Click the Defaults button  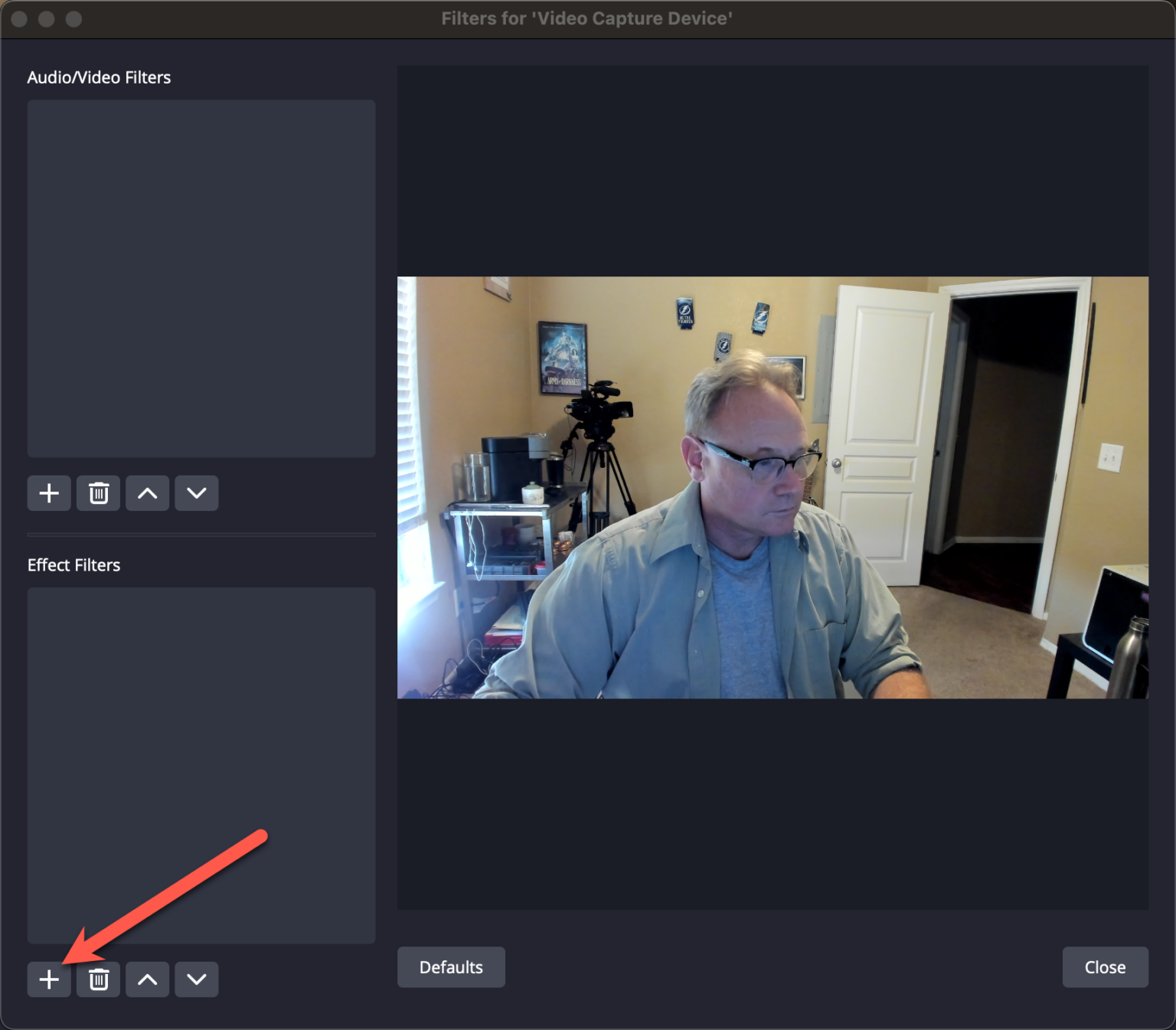pos(450,966)
